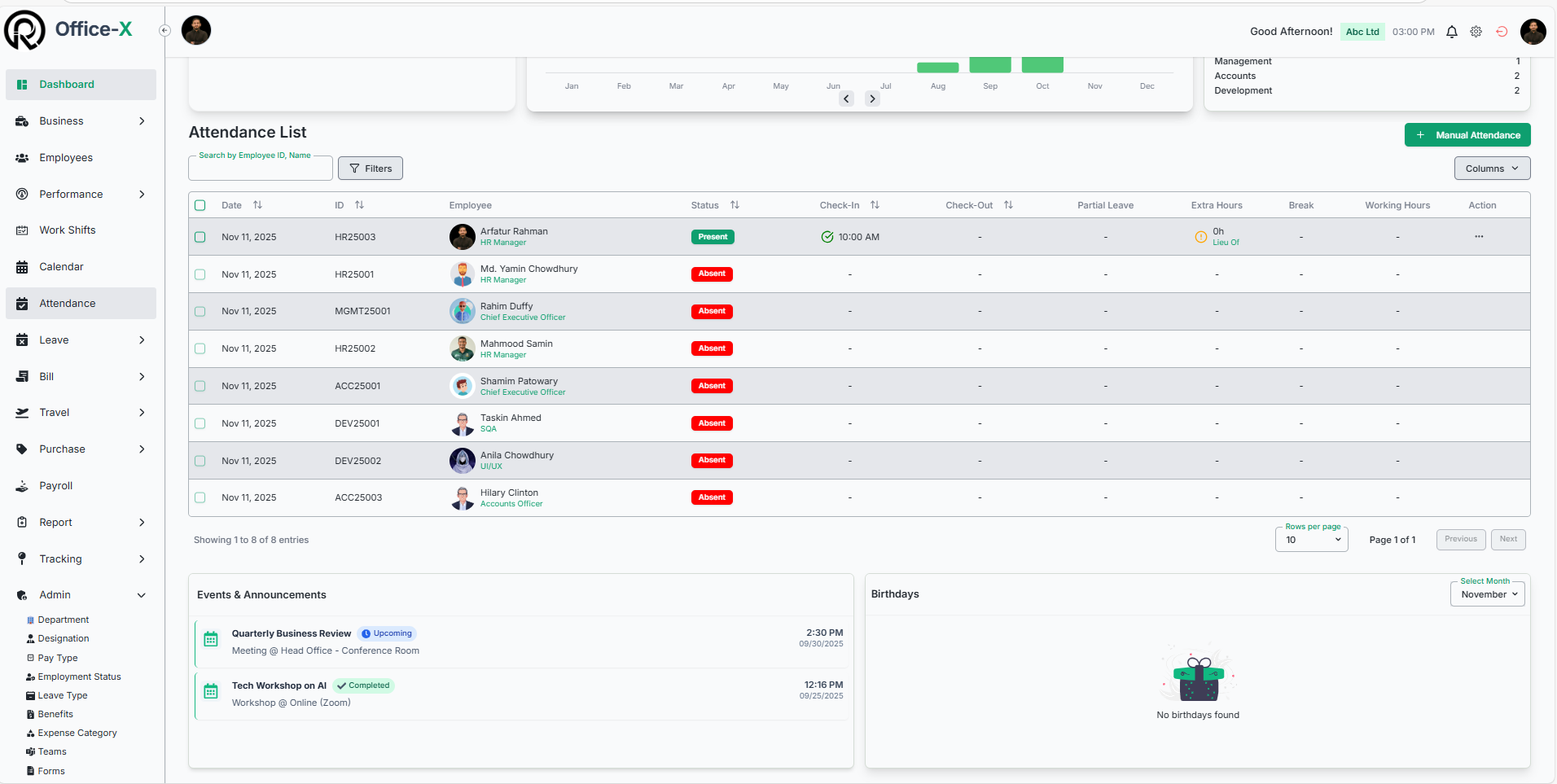Screen dimensions: 1557x784
Task: Toggle the select-all checkbox in table header
Action: (x=200, y=205)
